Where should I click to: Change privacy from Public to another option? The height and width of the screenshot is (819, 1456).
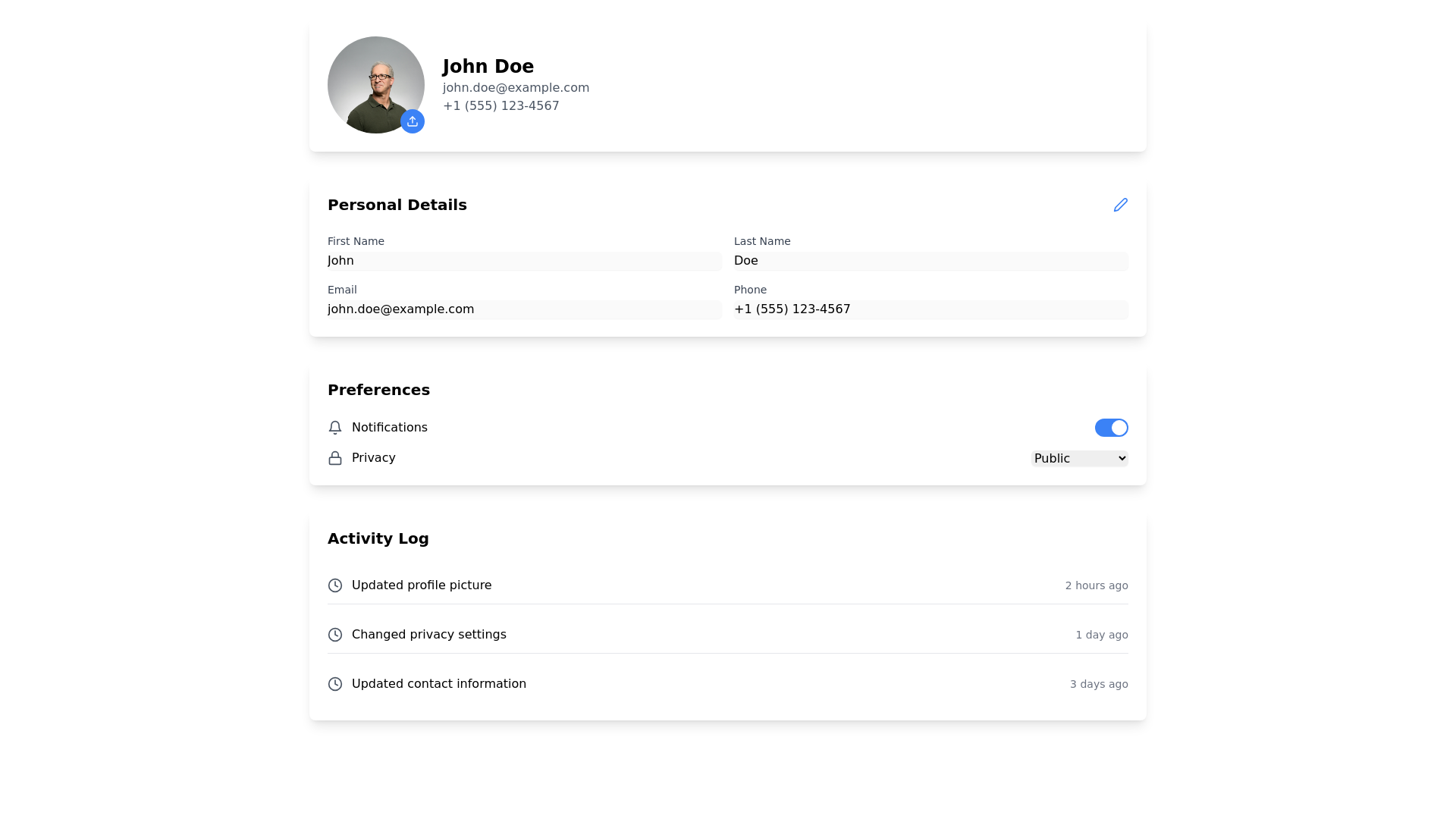pyautogui.click(x=1078, y=458)
